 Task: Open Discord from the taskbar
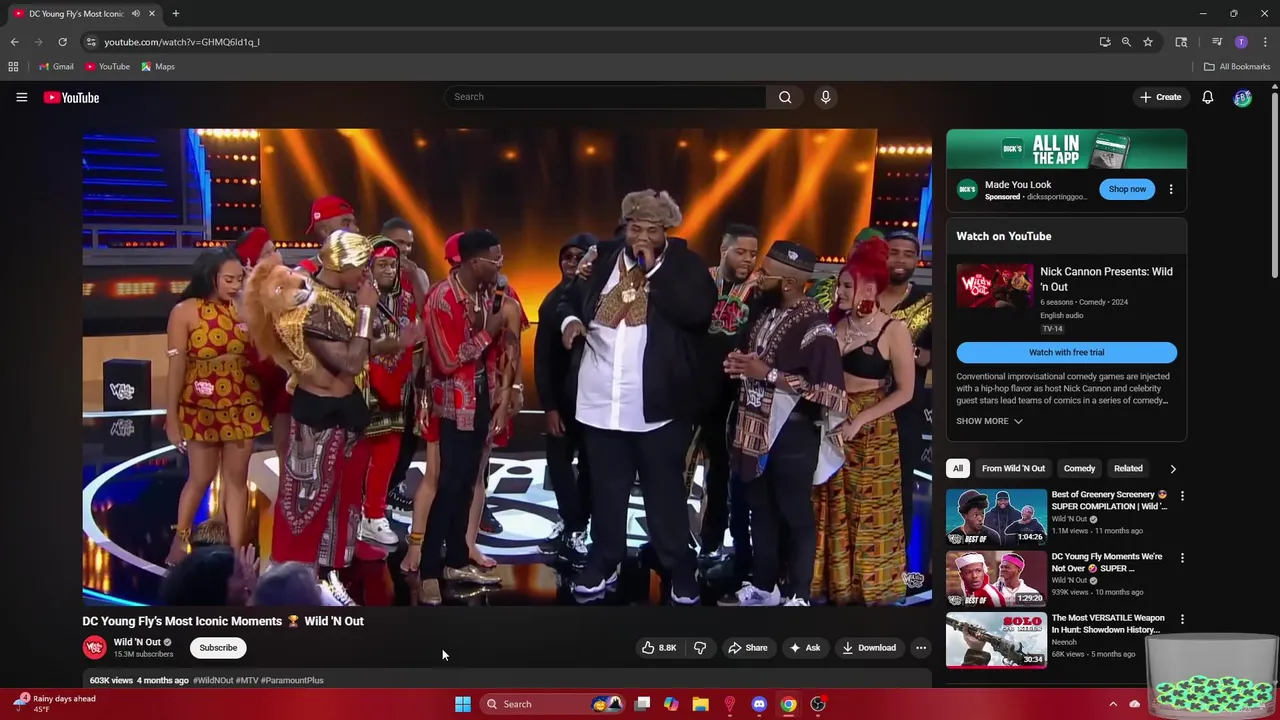[759, 704]
